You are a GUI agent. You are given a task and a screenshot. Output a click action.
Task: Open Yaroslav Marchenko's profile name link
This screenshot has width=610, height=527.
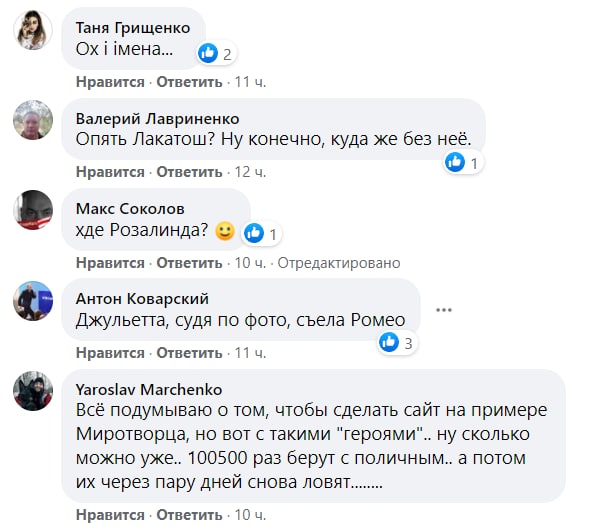(149, 389)
